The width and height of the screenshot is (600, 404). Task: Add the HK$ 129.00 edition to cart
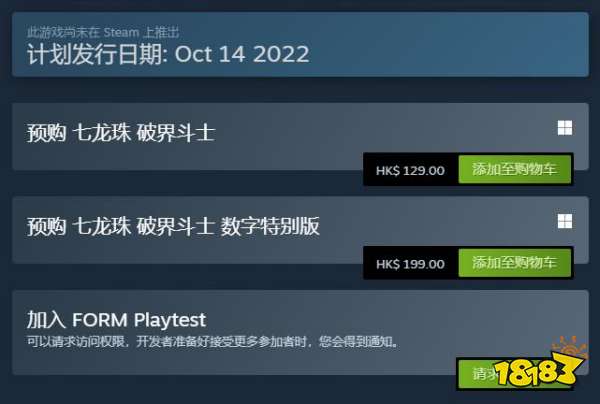pos(515,169)
